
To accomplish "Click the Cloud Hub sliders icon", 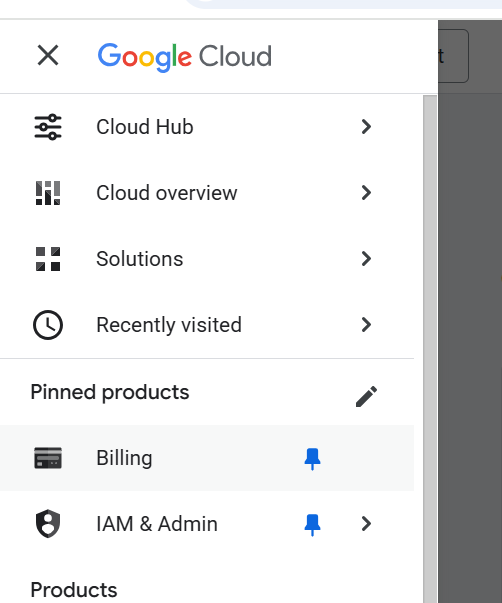I will pyautogui.click(x=48, y=127).
